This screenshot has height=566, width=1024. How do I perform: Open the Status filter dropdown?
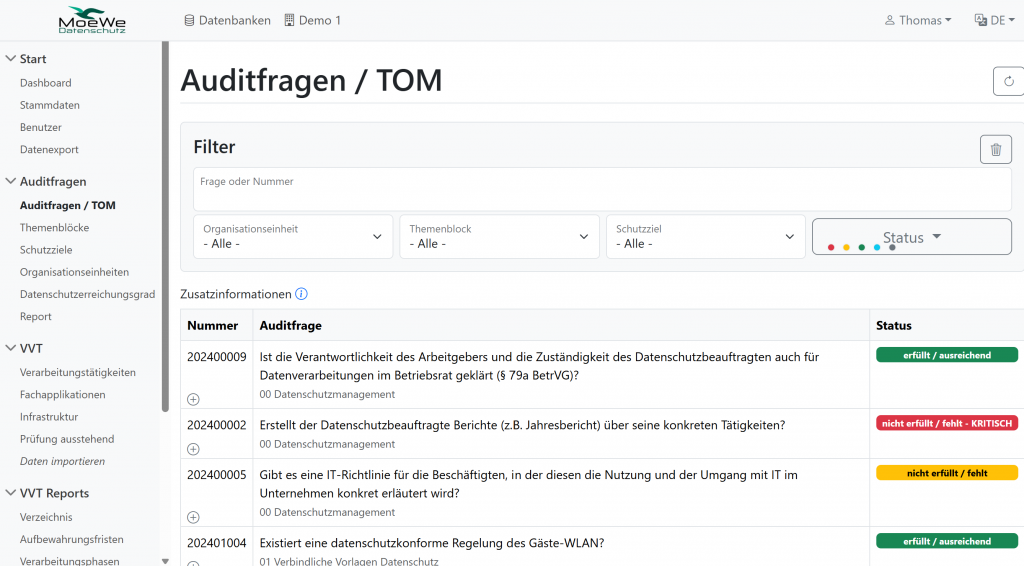911,237
